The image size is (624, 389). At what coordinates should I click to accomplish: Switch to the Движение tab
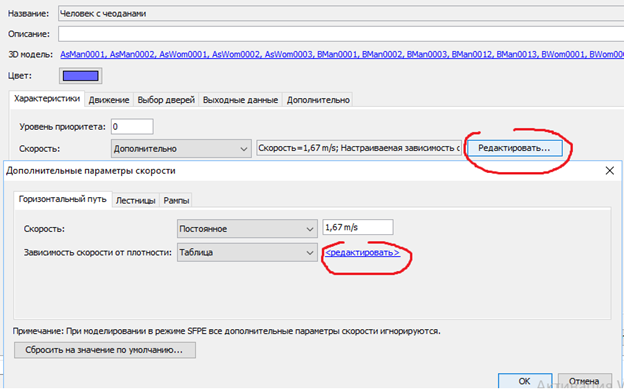point(109,100)
